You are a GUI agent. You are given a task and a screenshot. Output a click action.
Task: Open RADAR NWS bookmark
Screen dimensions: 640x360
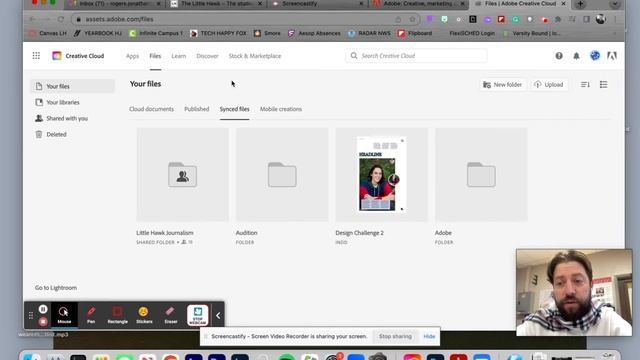(370, 33)
